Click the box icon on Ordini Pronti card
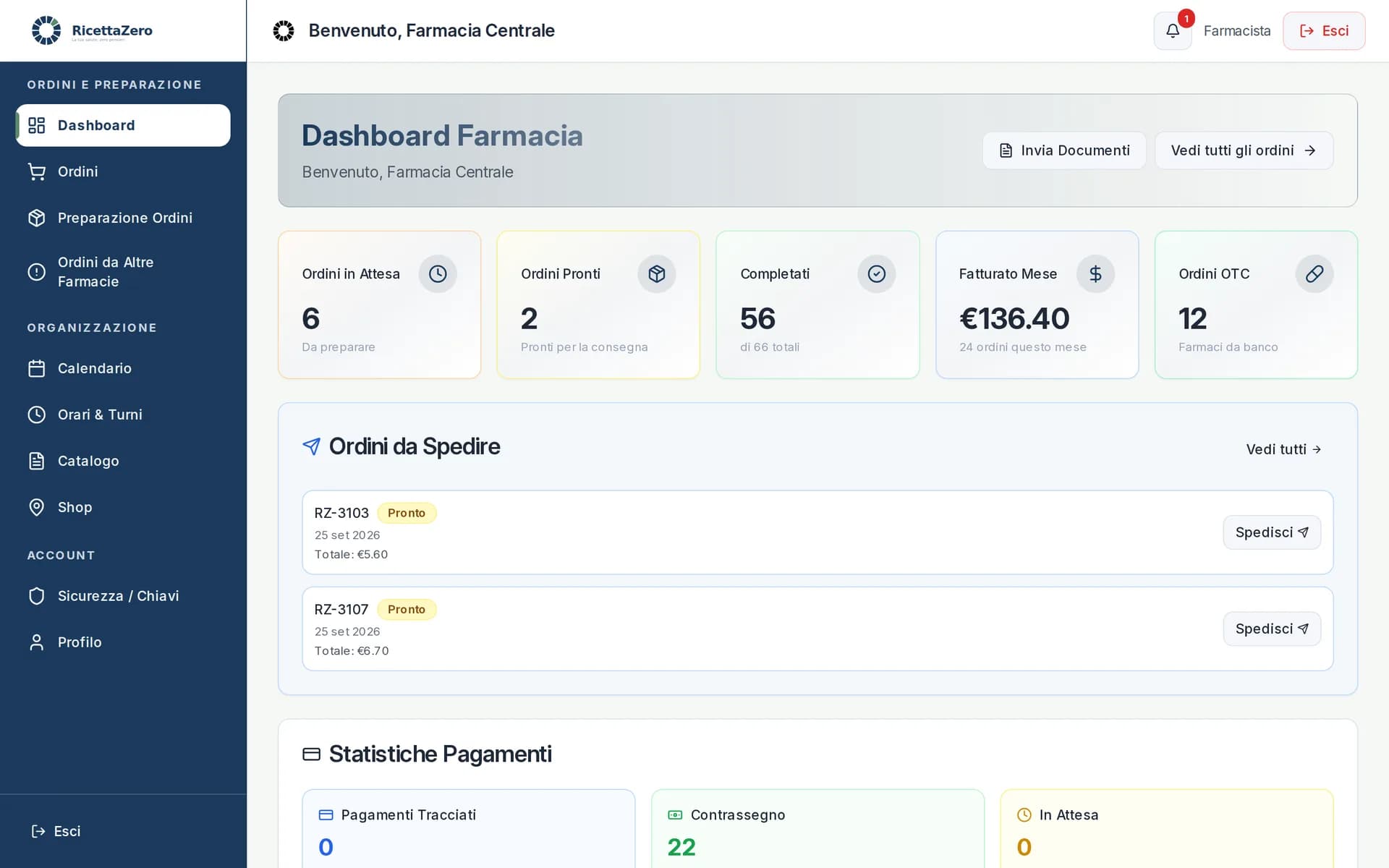The width and height of the screenshot is (1389, 868). pyautogui.click(x=656, y=273)
